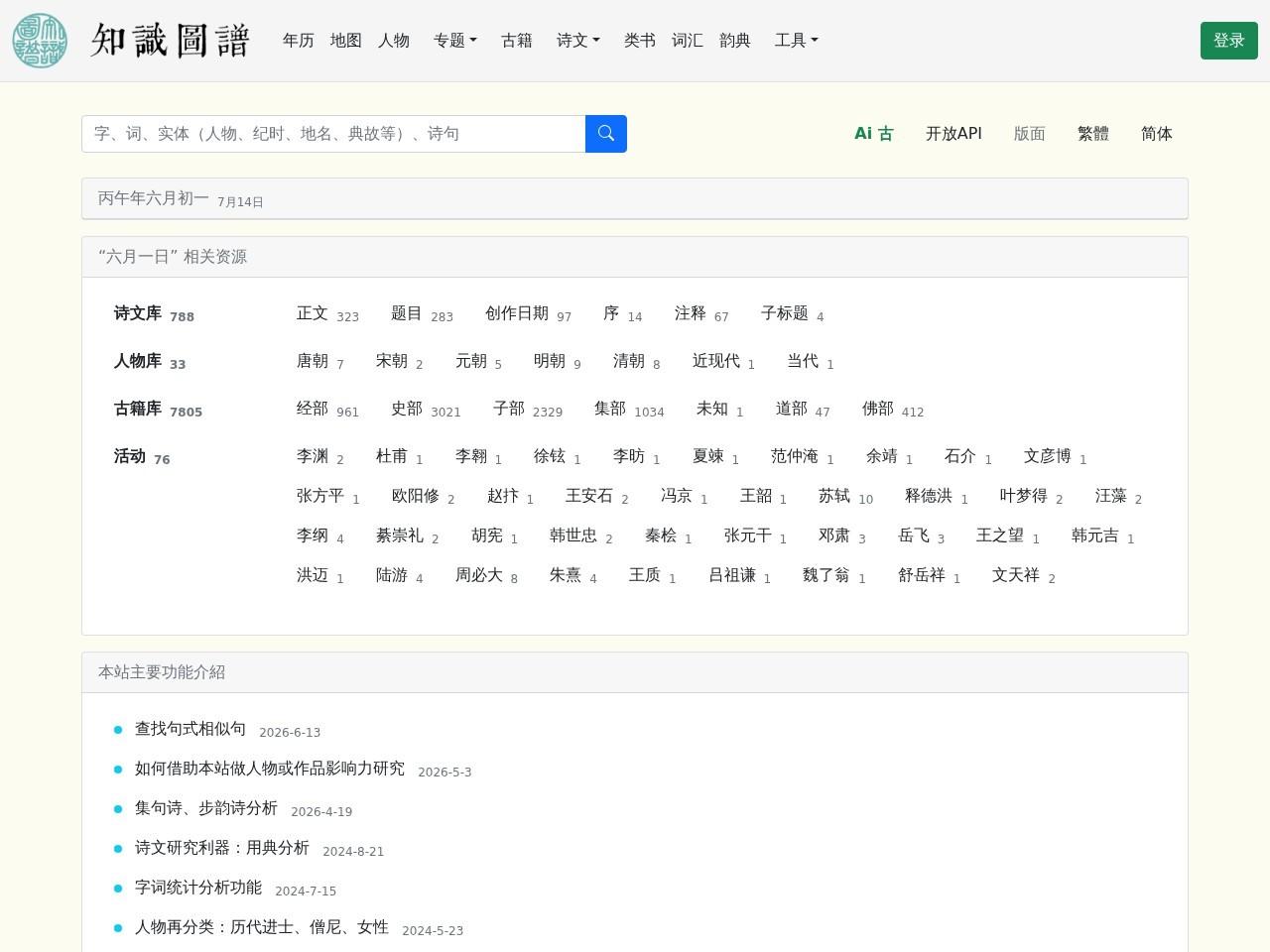Viewport: 1270px width, 952px height.
Task: Open 查找句式相似句 article
Action: pos(190,729)
